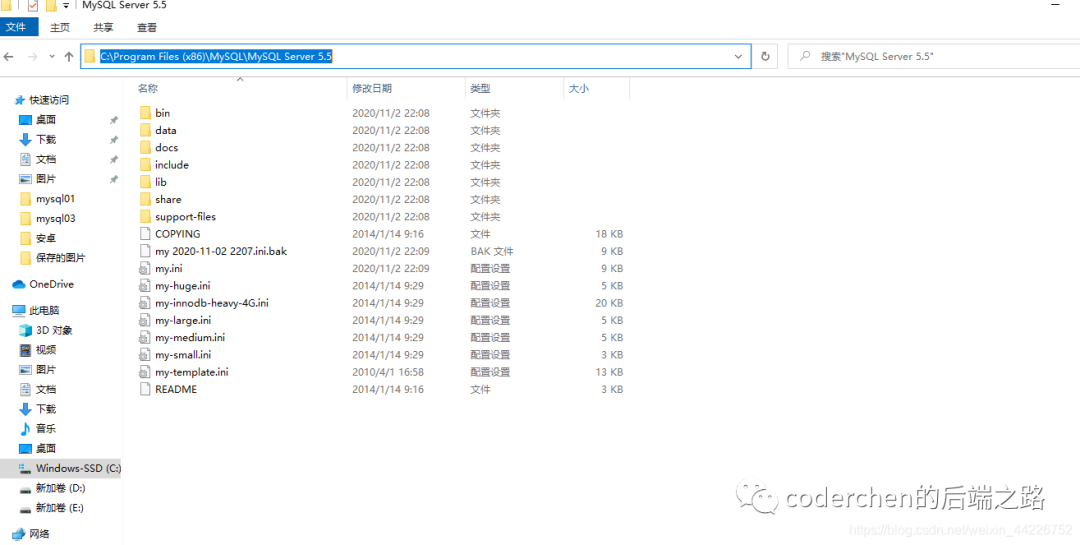This screenshot has width=1080, height=545.
Task: Refresh the current folder view
Action: 765,56
